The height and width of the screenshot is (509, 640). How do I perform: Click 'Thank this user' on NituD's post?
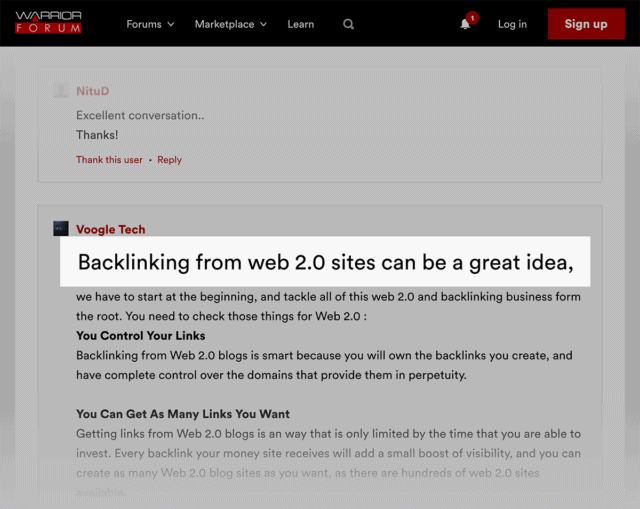pyautogui.click(x=109, y=160)
